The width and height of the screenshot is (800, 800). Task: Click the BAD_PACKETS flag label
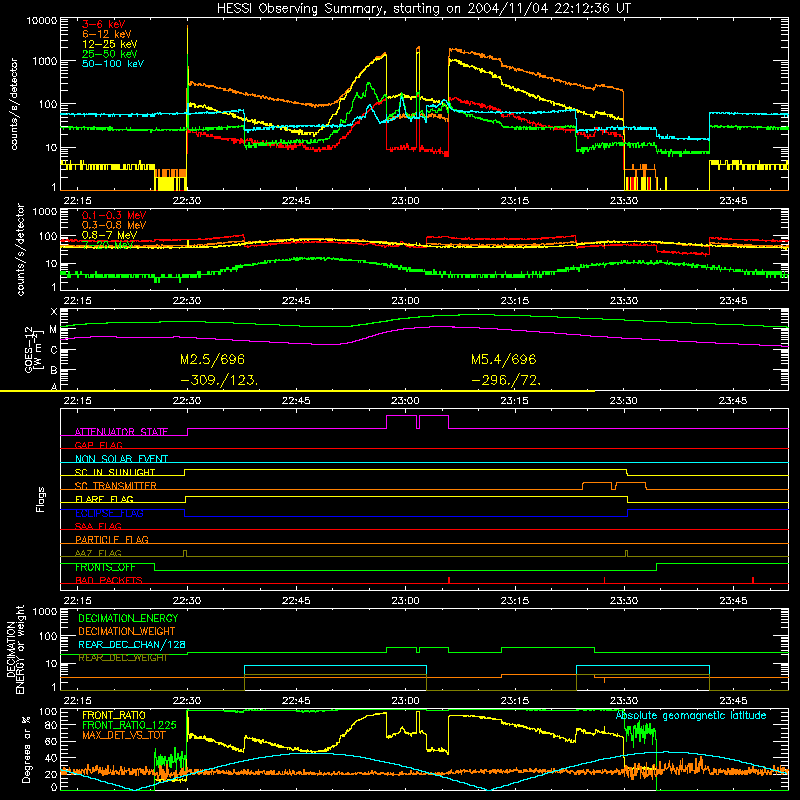(x=109, y=580)
